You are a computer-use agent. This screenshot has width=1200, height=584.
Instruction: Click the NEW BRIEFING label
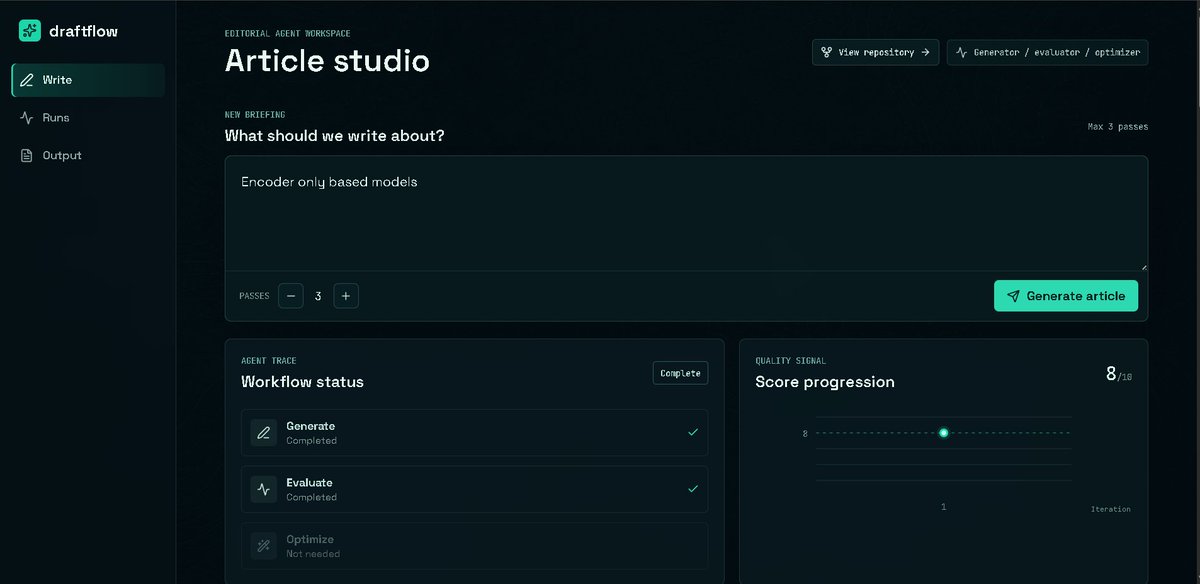255,115
